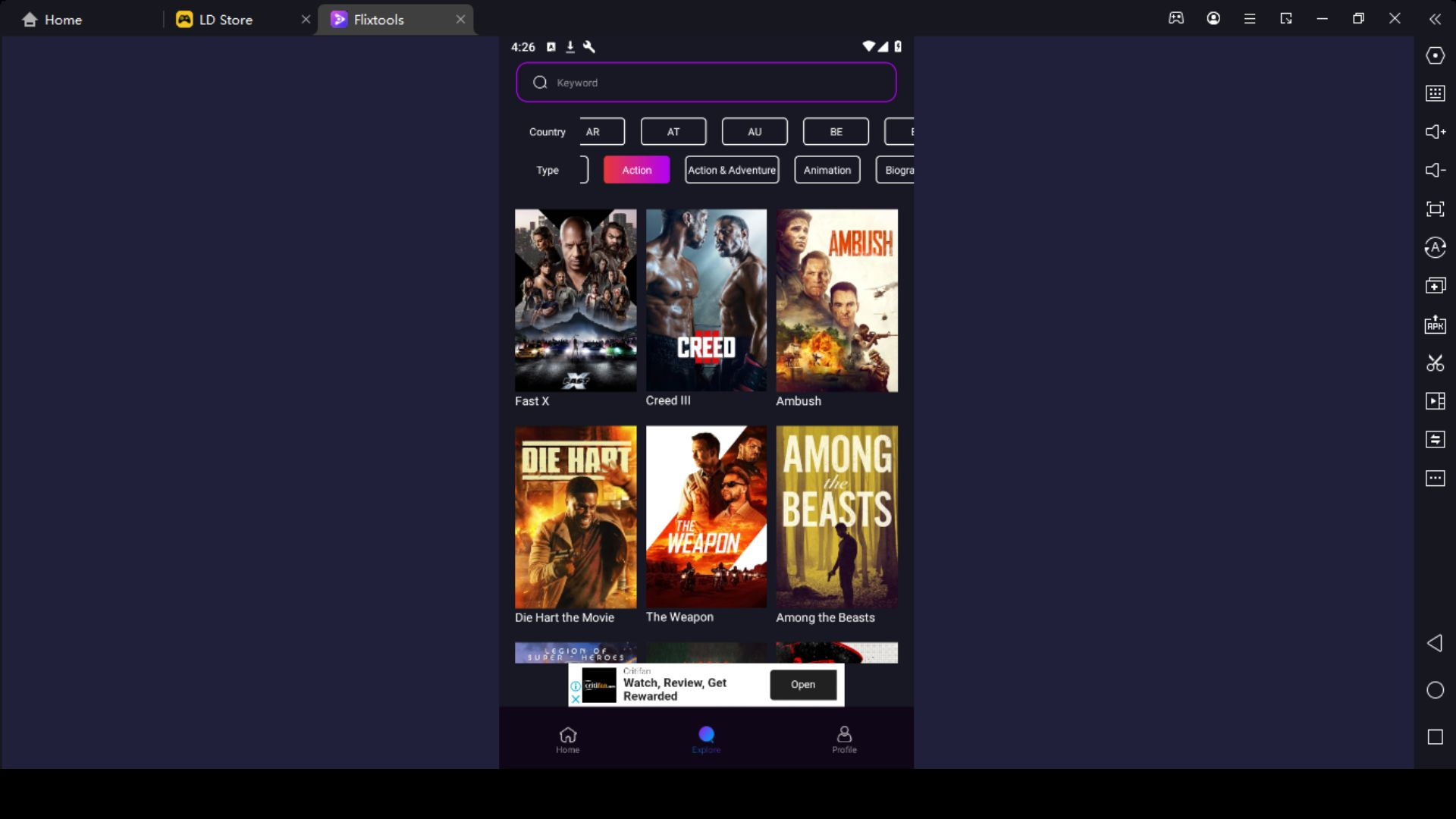This screenshot has width=1456, height=819.
Task: Open Criterion Channel advertisement
Action: point(804,684)
